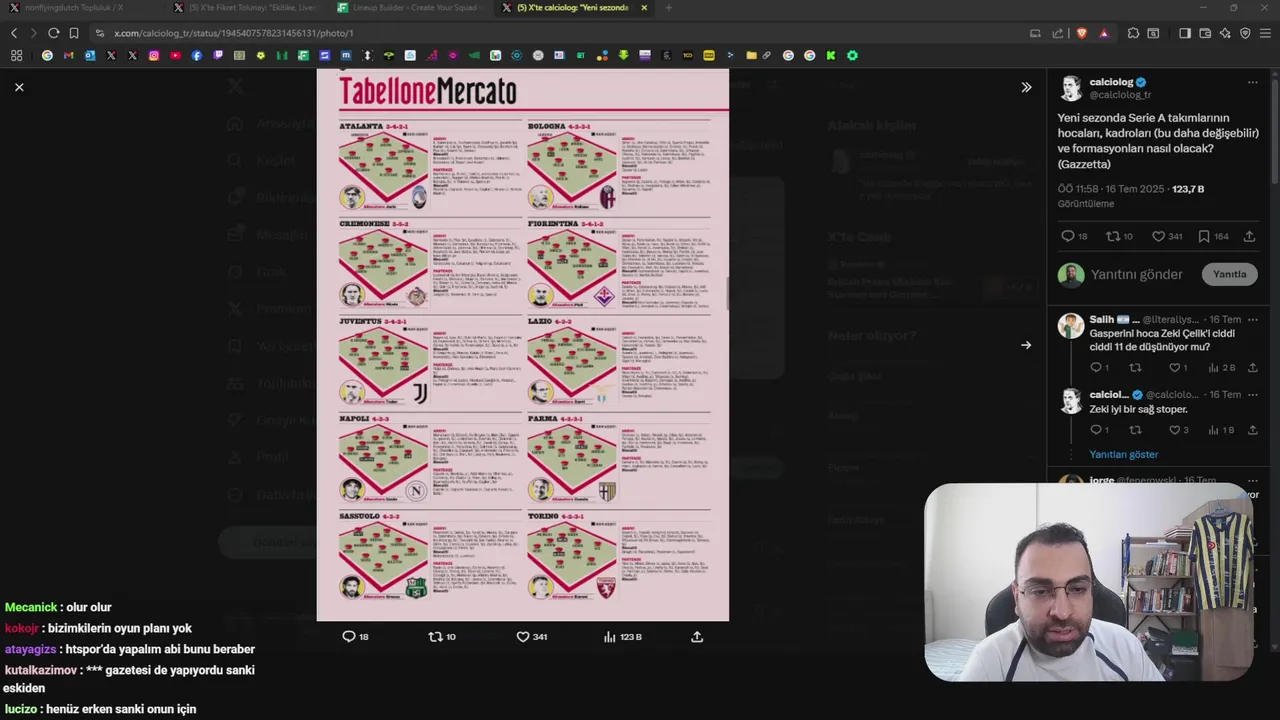Viewport: 1280px width, 720px height.
Task: View stats 2 B on Salih's comment
Action: coord(1223,368)
